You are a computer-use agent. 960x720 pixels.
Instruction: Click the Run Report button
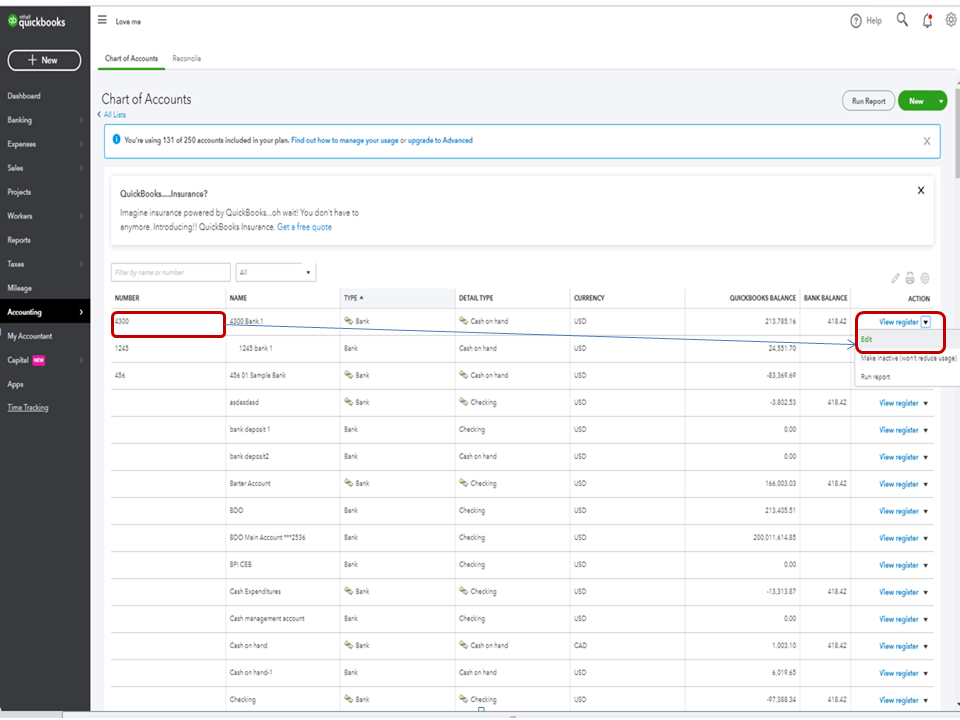tap(868, 101)
